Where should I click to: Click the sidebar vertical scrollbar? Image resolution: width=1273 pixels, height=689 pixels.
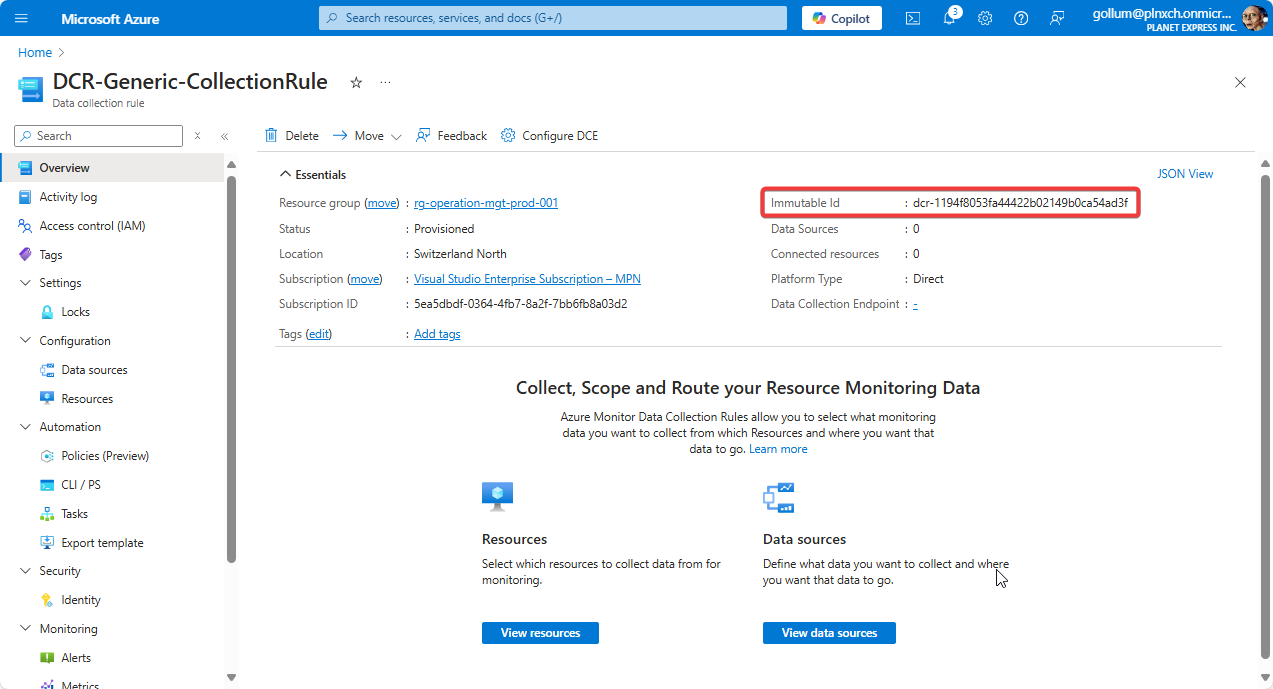[231, 370]
